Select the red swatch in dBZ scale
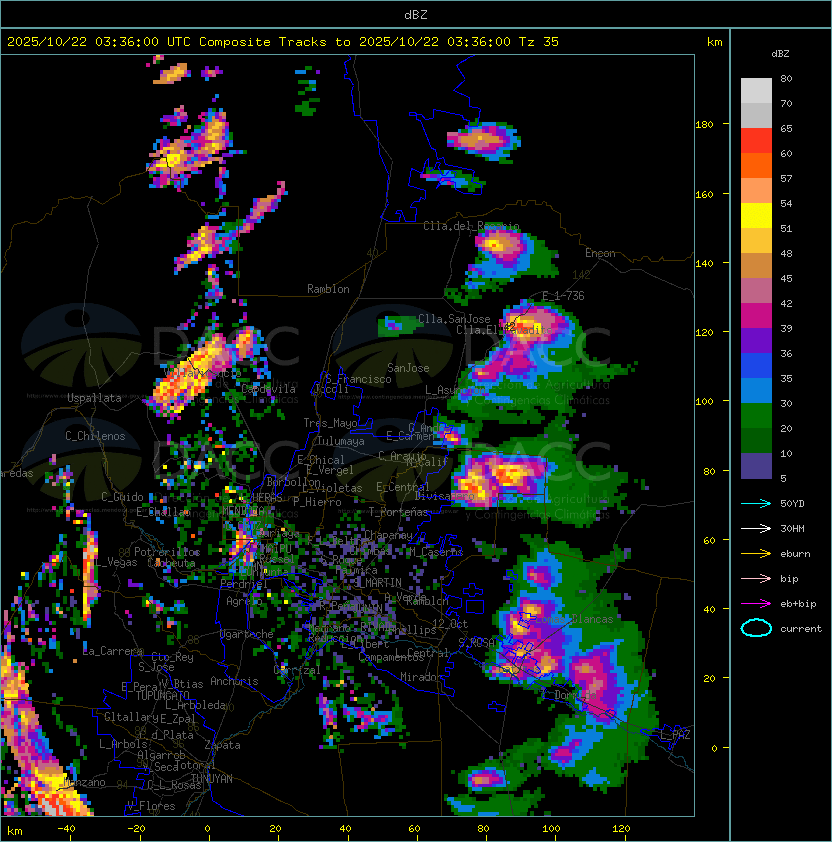Viewport: 832px width, 842px height. (x=756, y=141)
